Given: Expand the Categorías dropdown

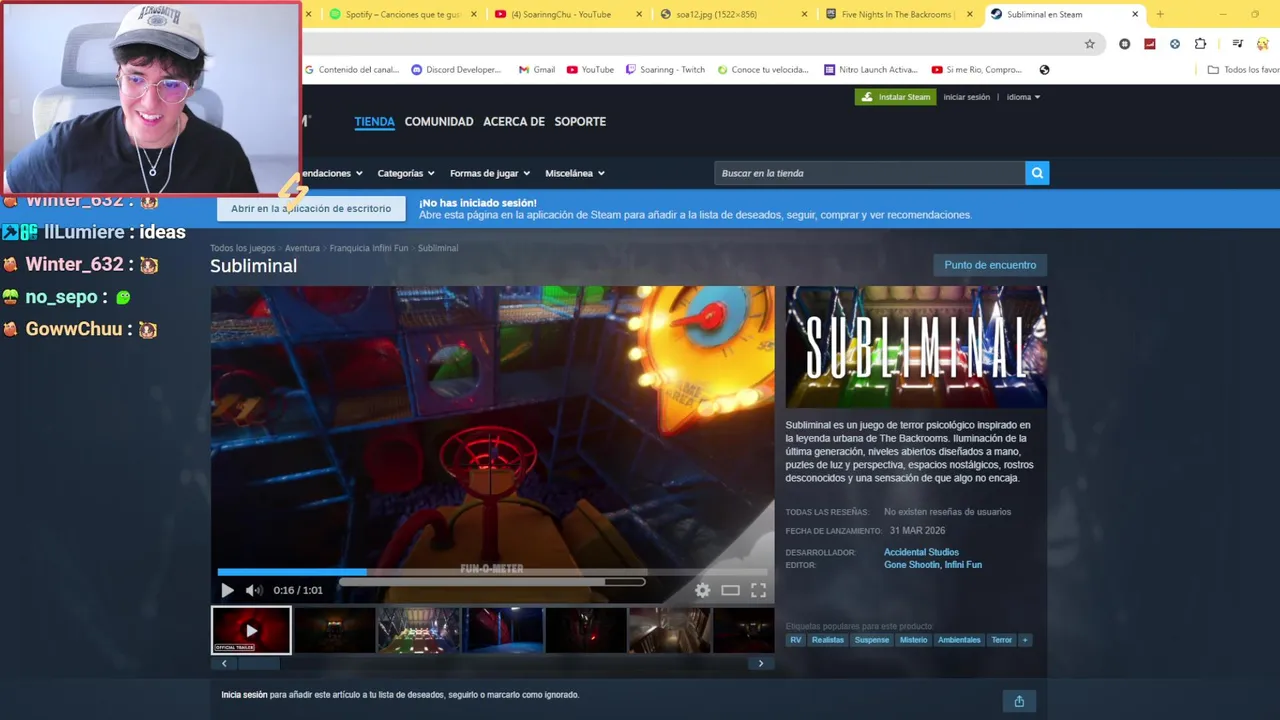Looking at the screenshot, I should point(406,173).
